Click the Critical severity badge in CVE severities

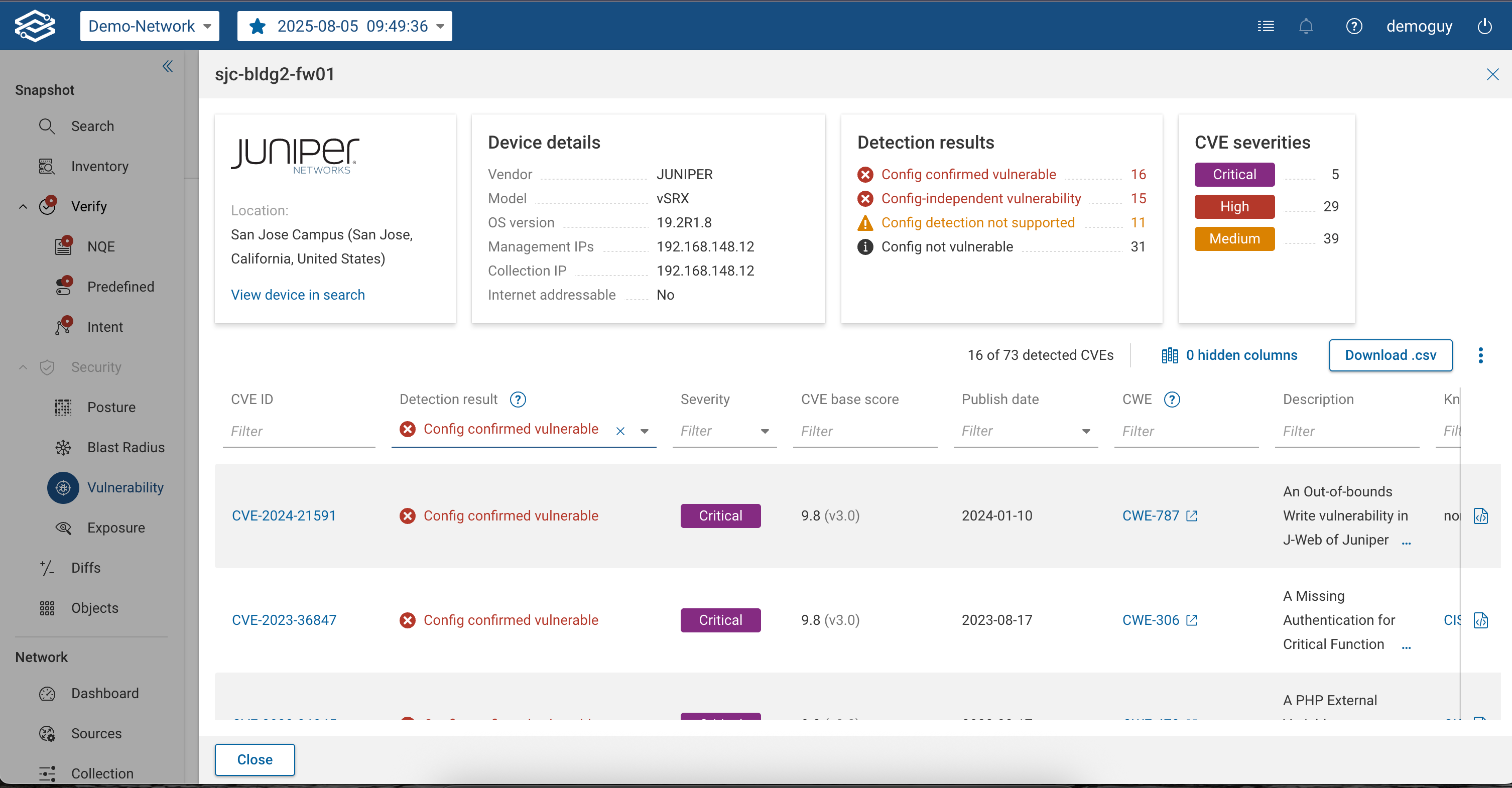coord(1234,174)
